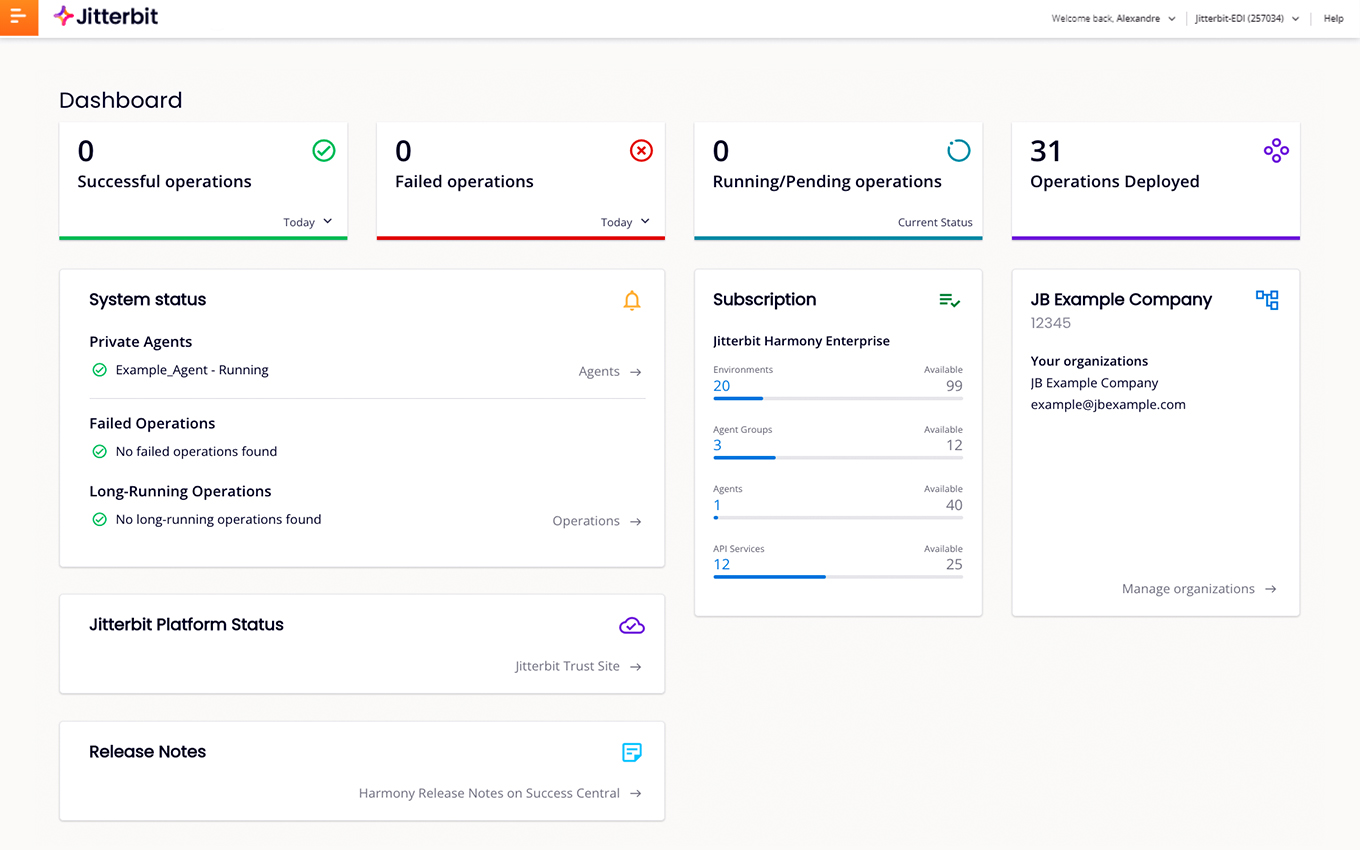Click the organization hierarchy icon
Viewport: 1360px width, 850px height.
pos(1267,300)
